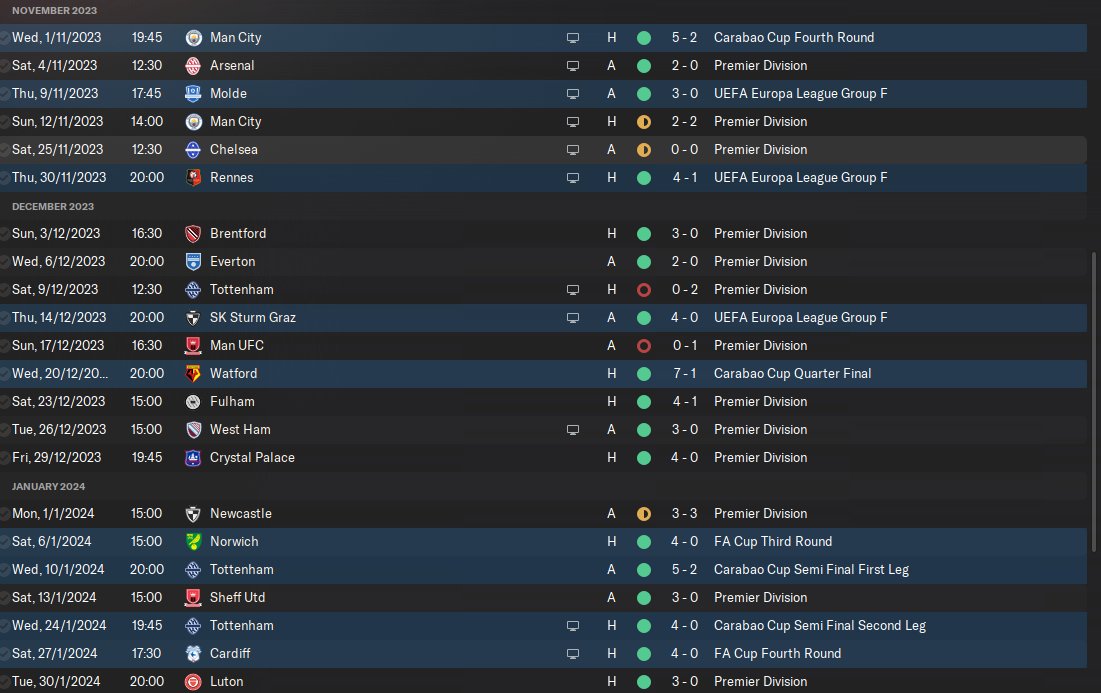Click the Norwich club badge
The height and width of the screenshot is (693, 1101).
click(194, 541)
